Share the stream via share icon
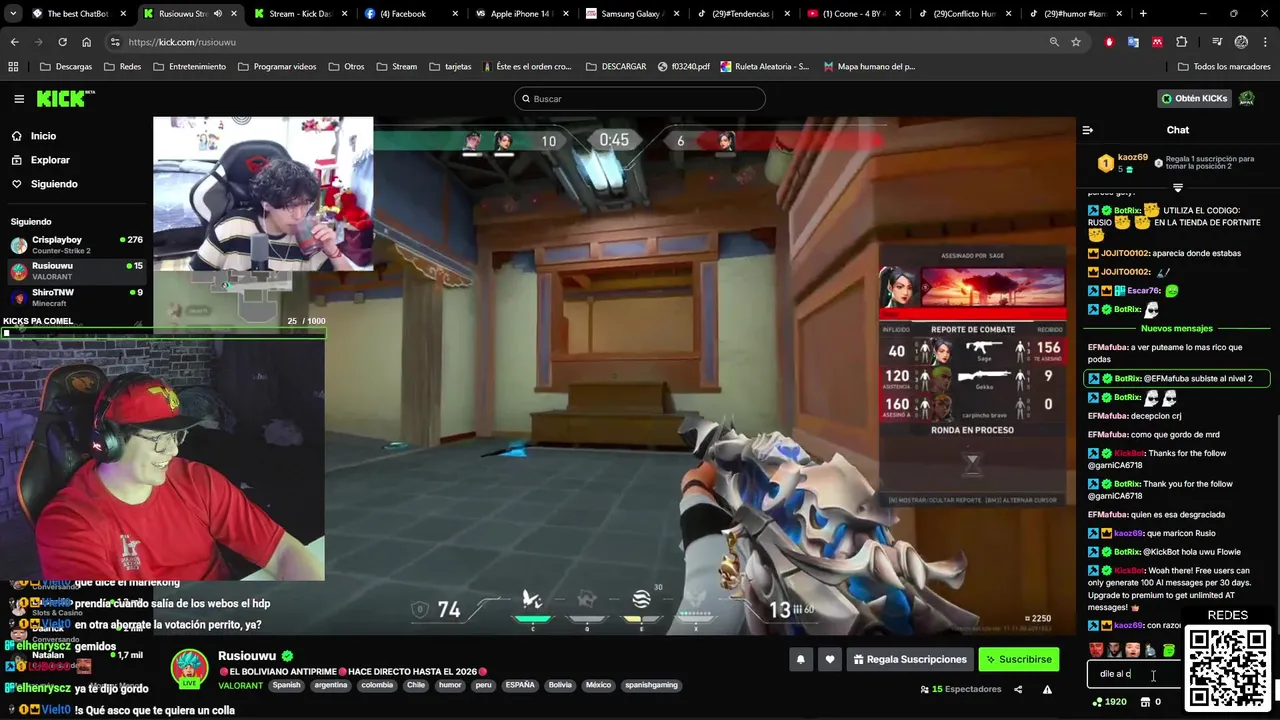This screenshot has width=1280, height=720. tap(1018, 689)
